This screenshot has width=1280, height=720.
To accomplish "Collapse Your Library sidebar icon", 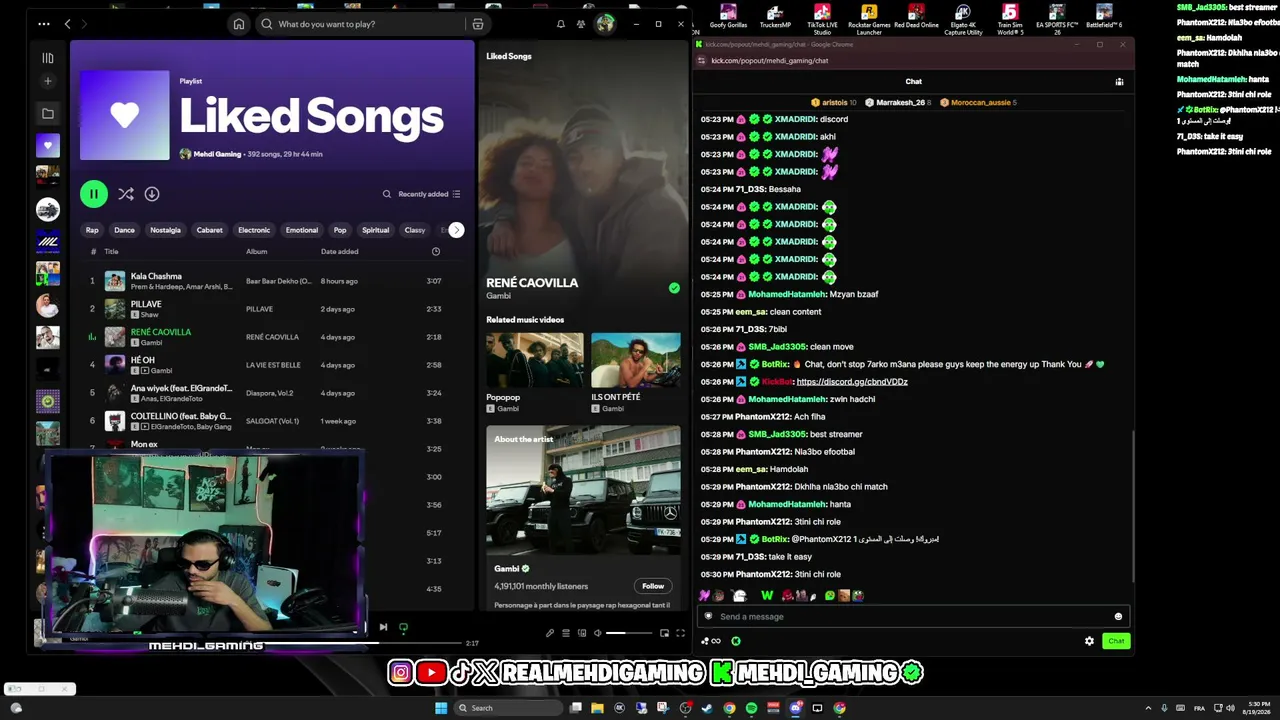I will (x=47, y=58).
